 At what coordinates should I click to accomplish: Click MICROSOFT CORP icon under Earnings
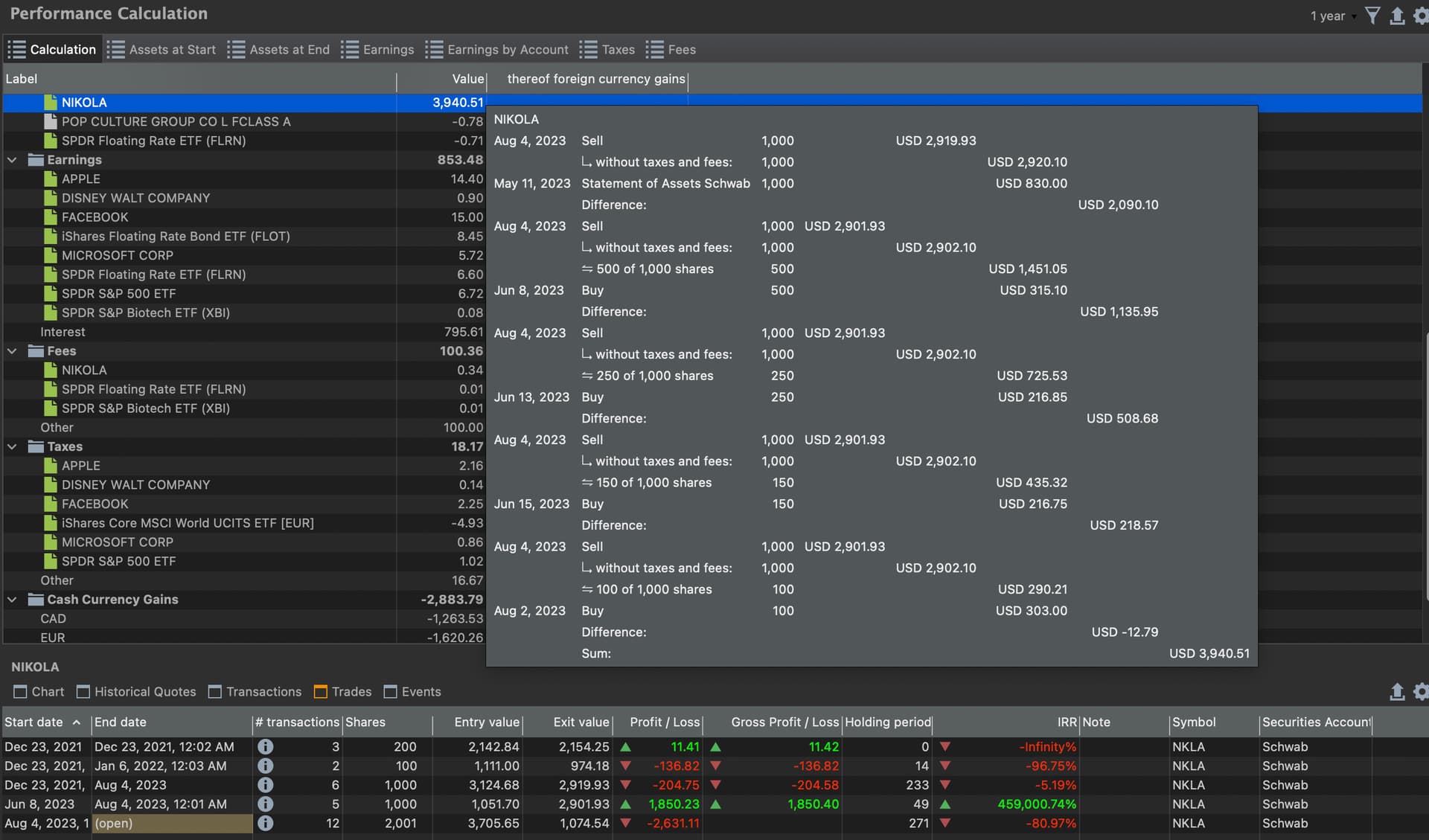point(51,255)
